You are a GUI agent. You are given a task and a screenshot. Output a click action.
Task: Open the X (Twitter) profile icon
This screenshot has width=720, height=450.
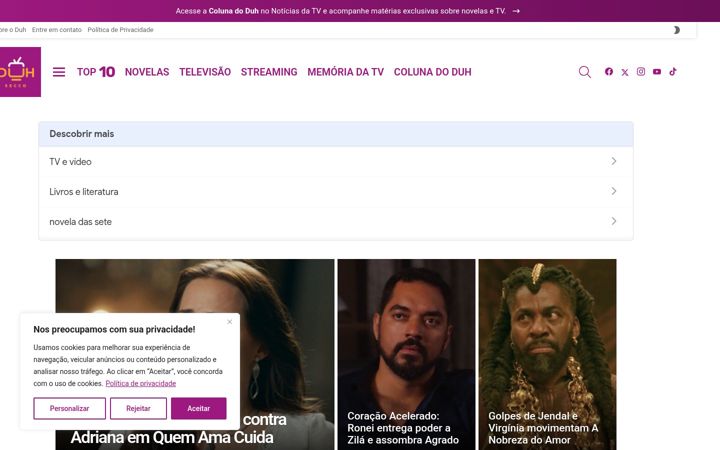625,72
